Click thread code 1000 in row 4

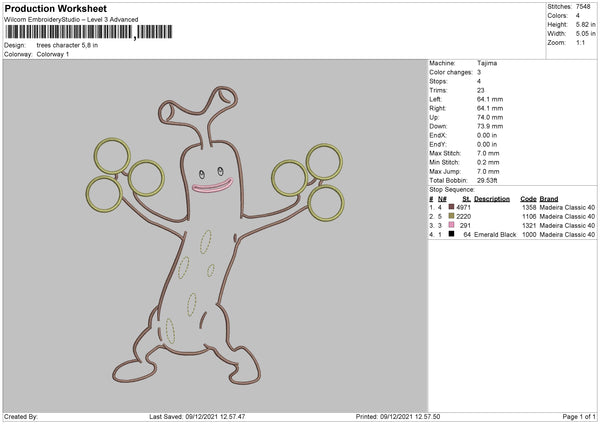[529, 235]
